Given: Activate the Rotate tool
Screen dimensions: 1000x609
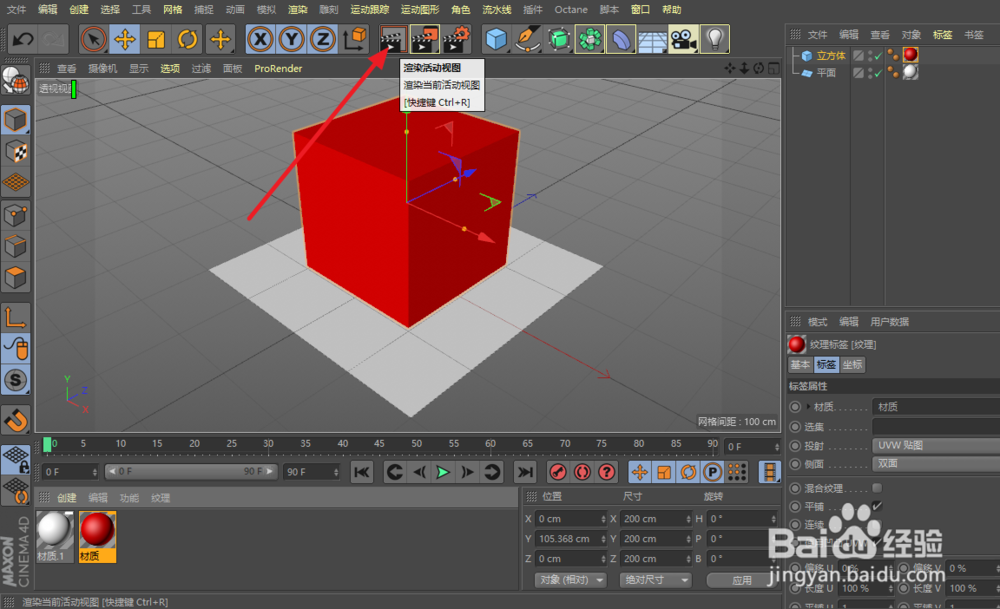Looking at the screenshot, I should (x=188, y=40).
